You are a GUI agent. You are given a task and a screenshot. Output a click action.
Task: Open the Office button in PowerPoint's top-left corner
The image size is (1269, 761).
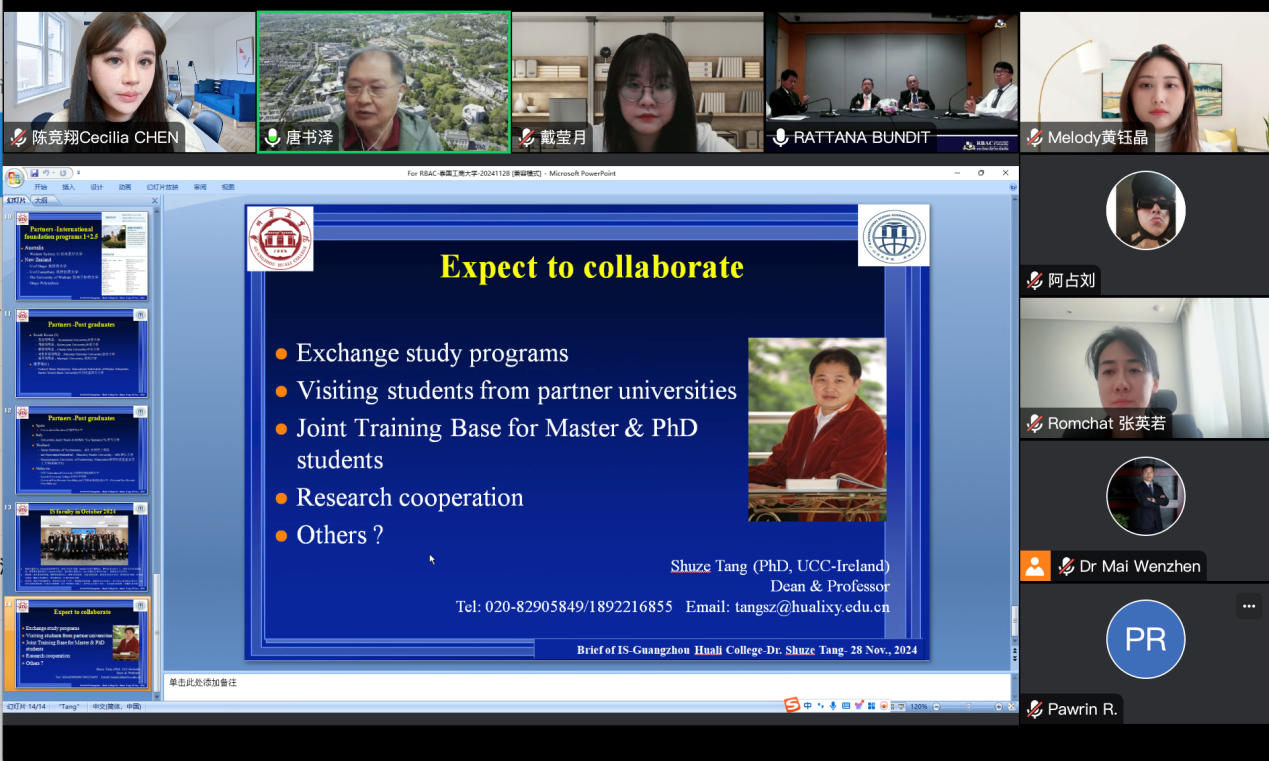(x=13, y=176)
